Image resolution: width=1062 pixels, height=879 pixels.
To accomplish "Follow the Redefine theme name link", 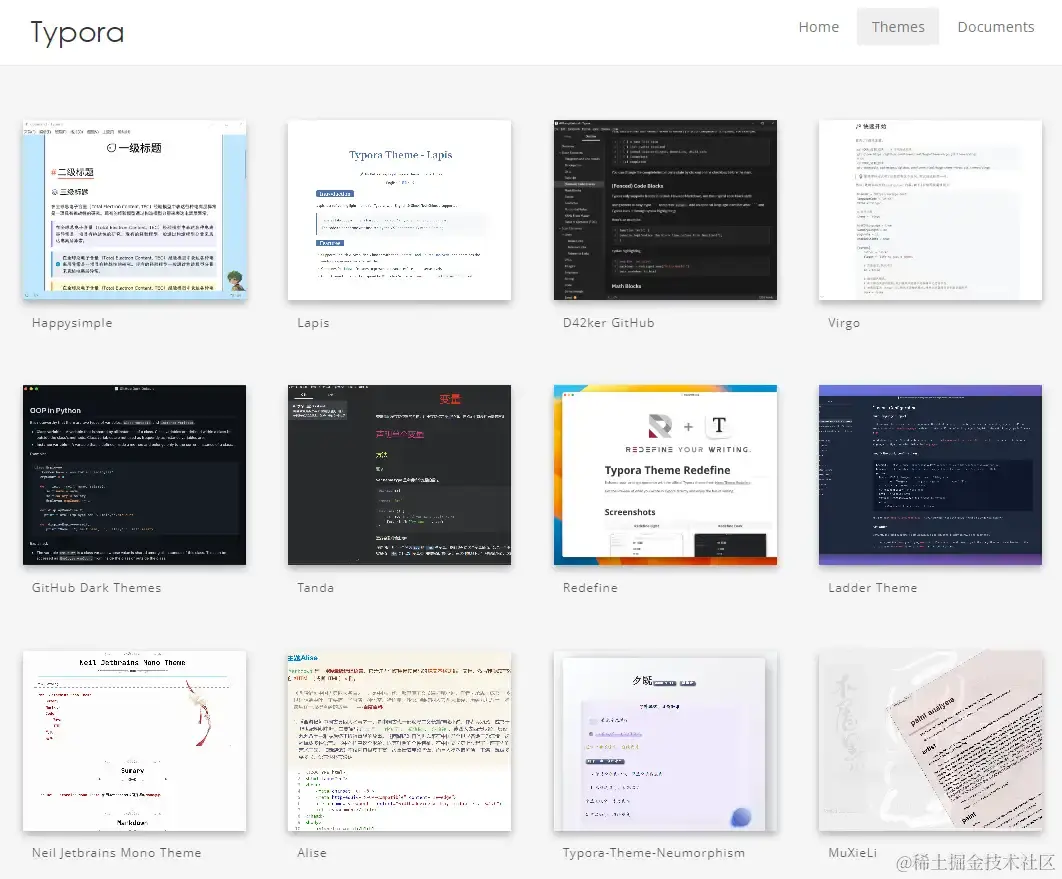I will (590, 588).
